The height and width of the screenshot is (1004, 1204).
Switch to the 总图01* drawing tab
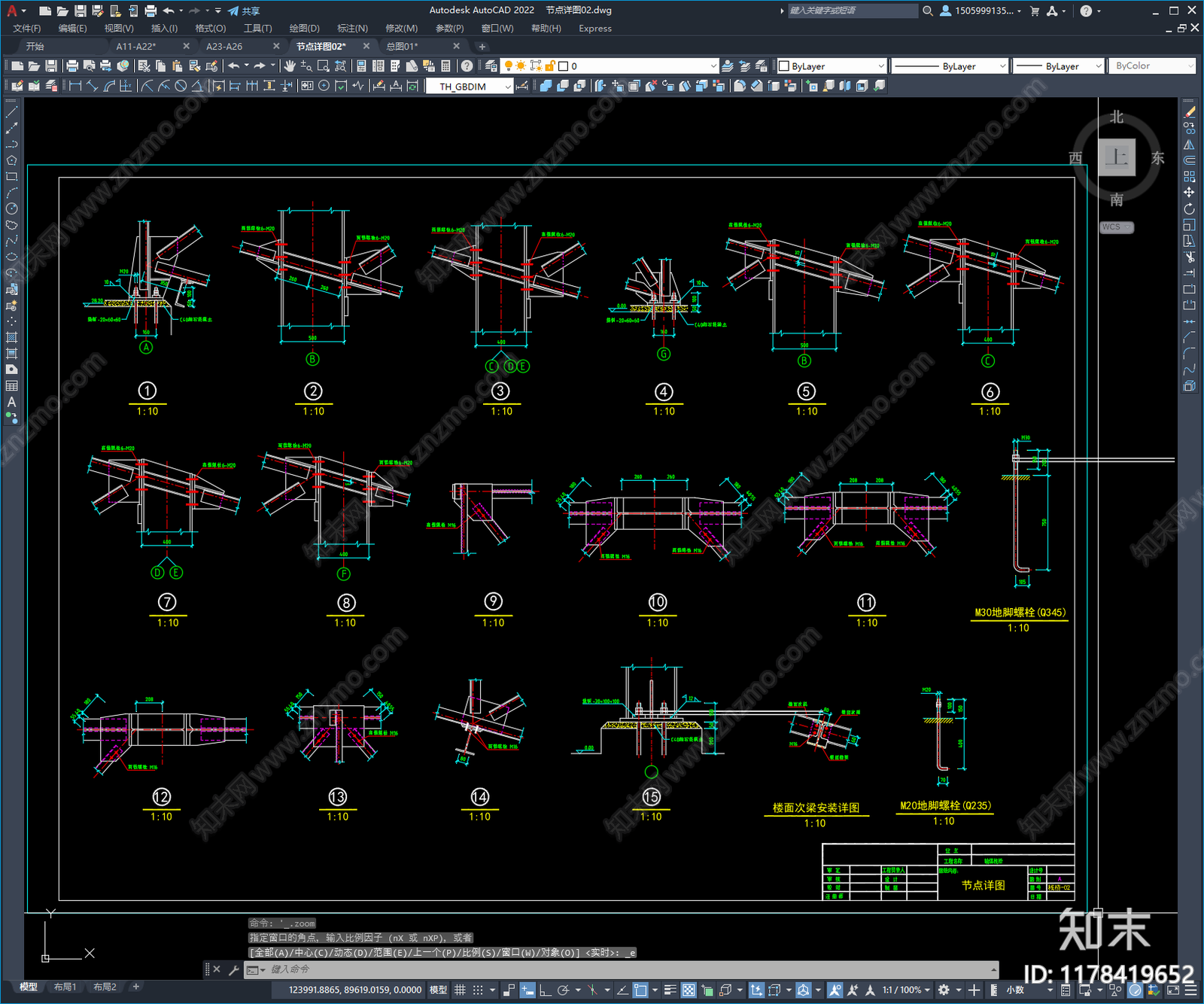(403, 47)
